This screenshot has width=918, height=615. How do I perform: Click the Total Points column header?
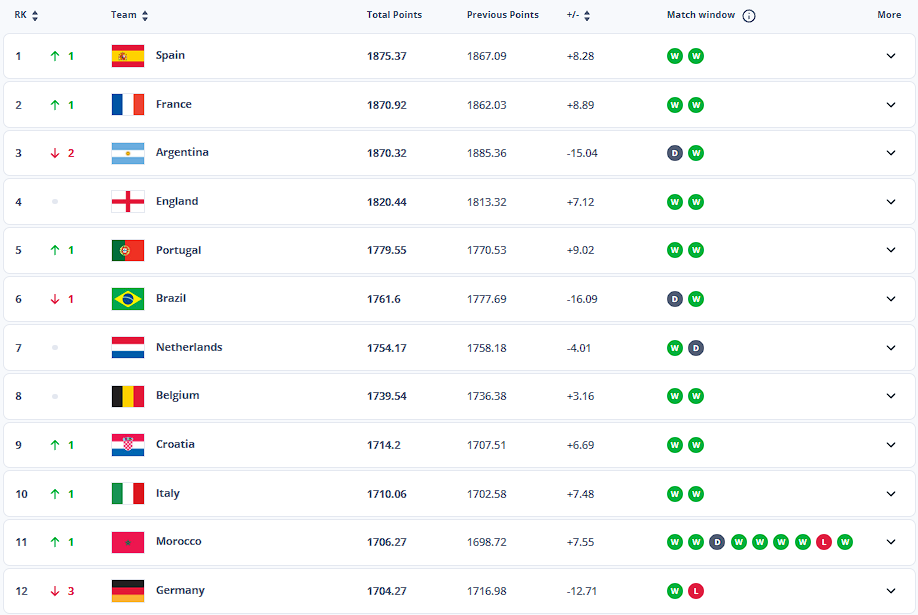point(394,15)
